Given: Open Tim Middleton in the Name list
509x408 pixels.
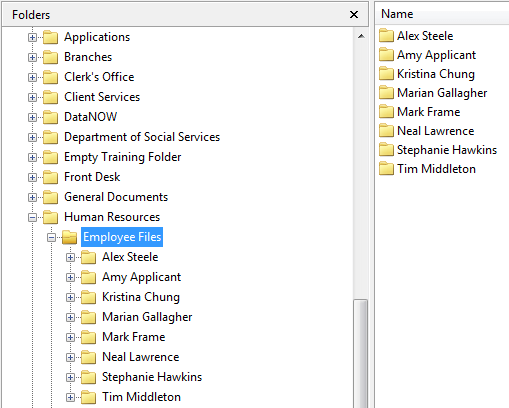Looking at the screenshot, I should [x=436, y=169].
